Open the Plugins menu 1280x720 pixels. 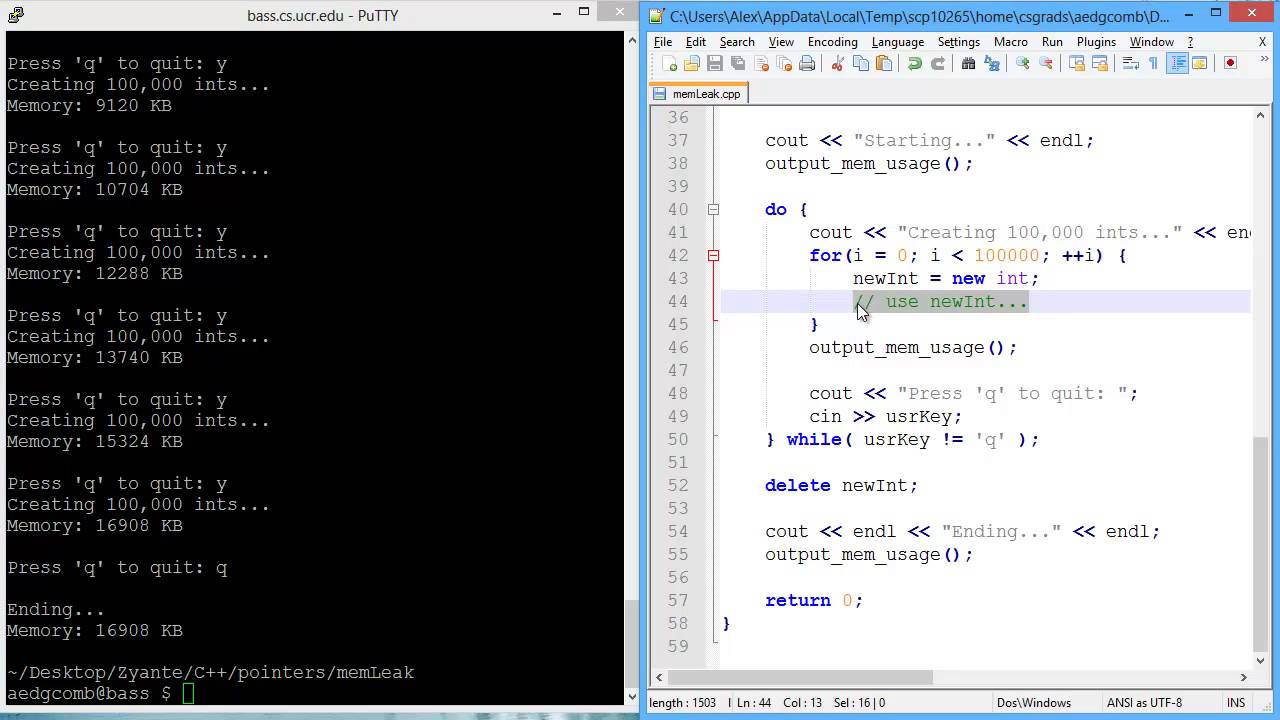[1096, 42]
